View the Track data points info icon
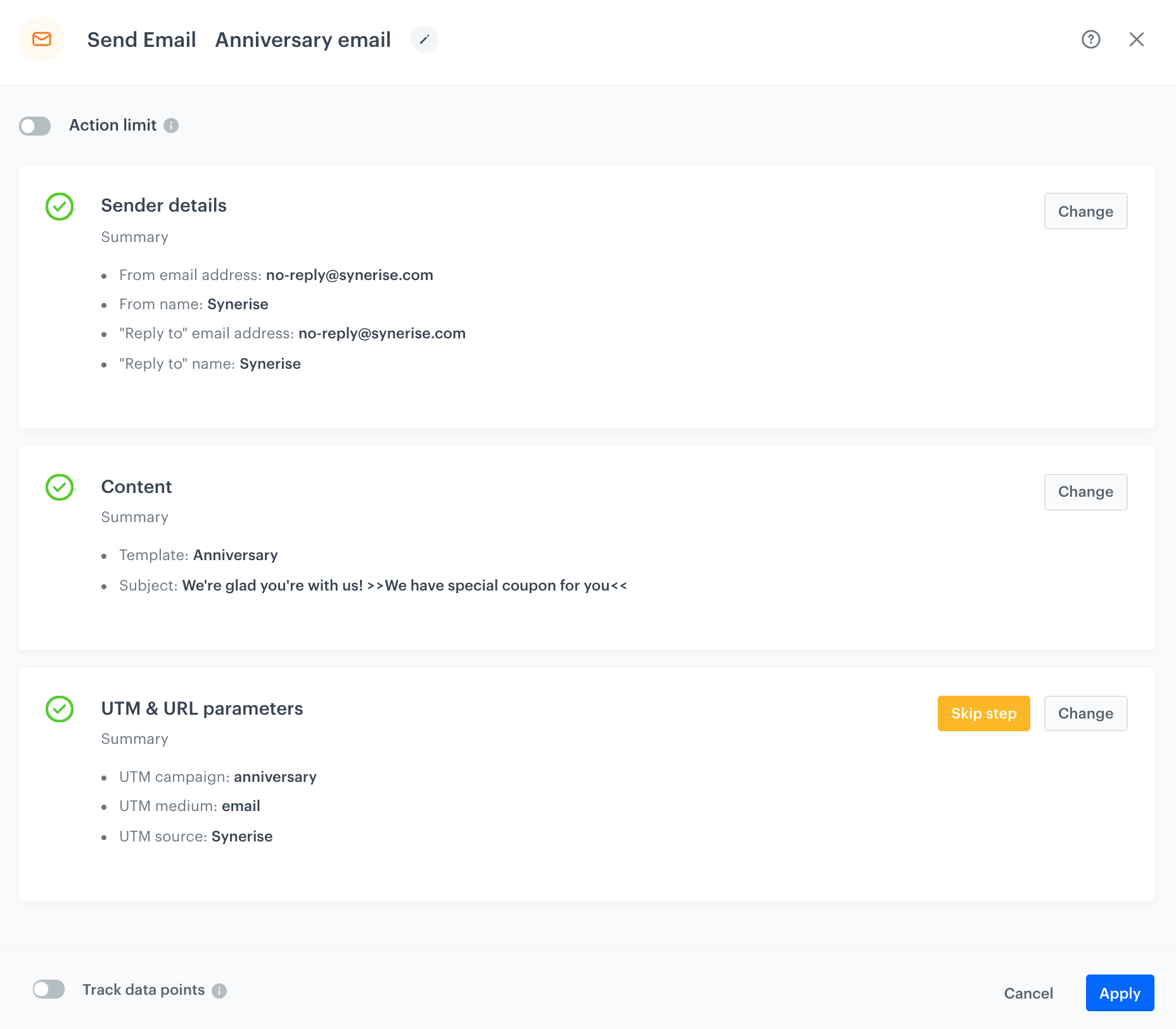 pos(219,990)
